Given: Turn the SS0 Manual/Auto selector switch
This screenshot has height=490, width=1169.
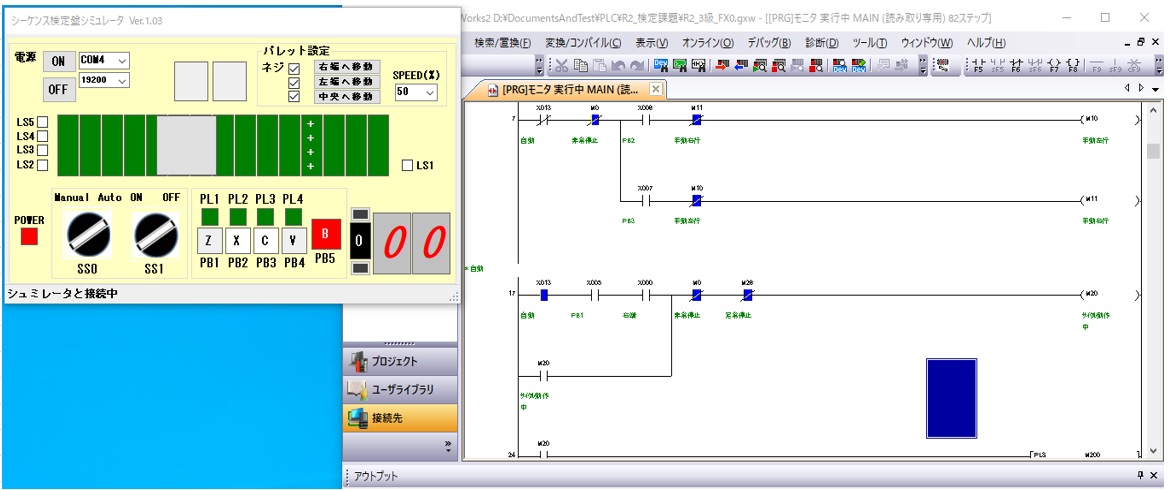Looking at the screenshot, I should tap(88, 234).
